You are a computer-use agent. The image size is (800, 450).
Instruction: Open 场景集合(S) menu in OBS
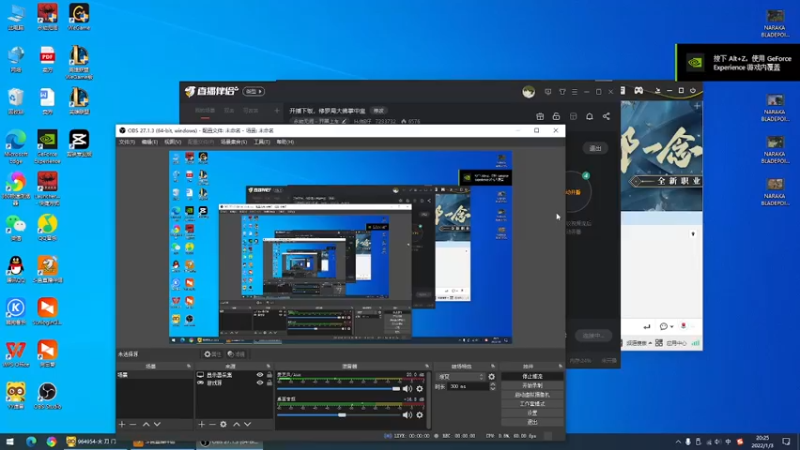coord(234,142)
